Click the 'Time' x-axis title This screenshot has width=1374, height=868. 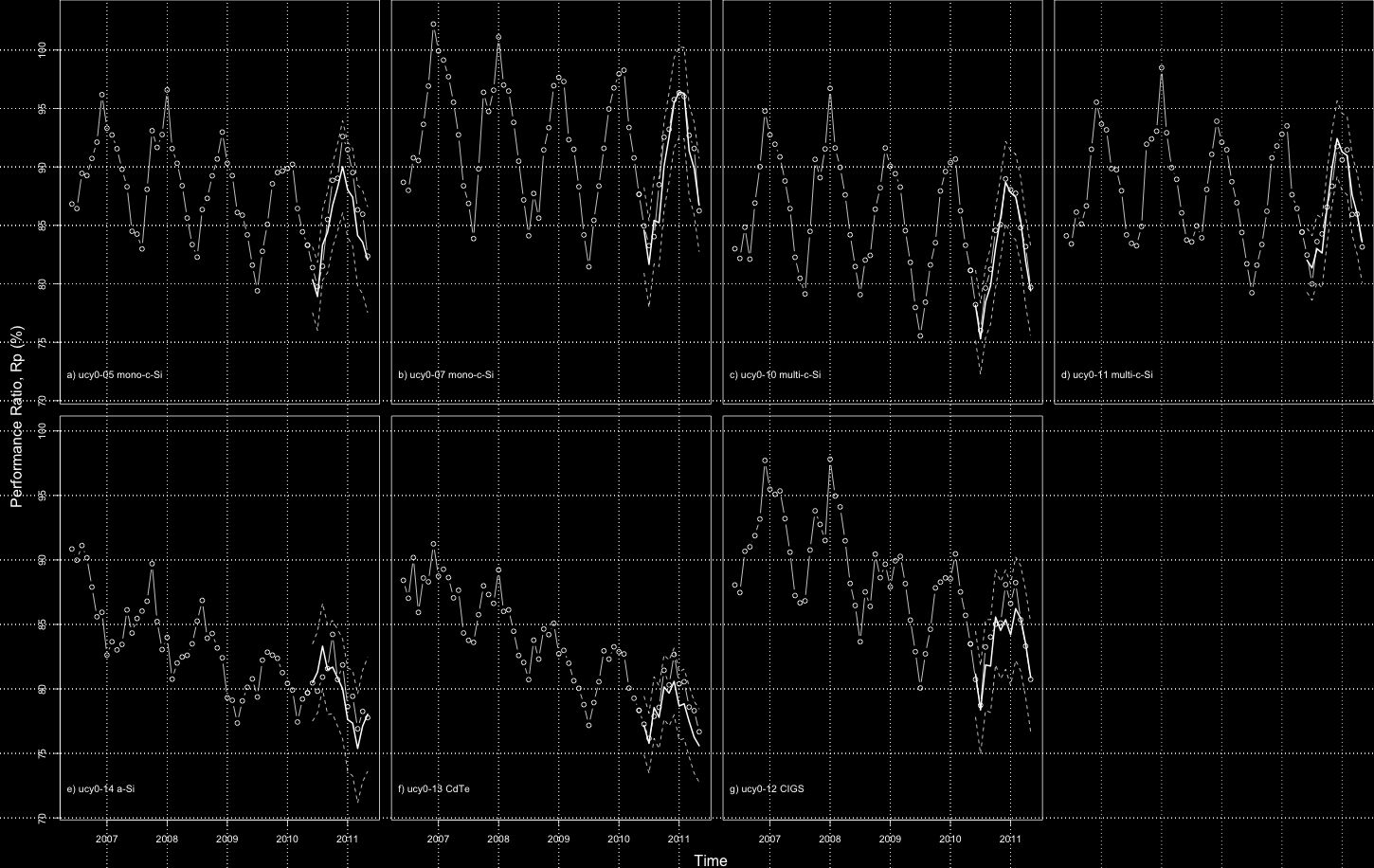[x=711, y=860]
